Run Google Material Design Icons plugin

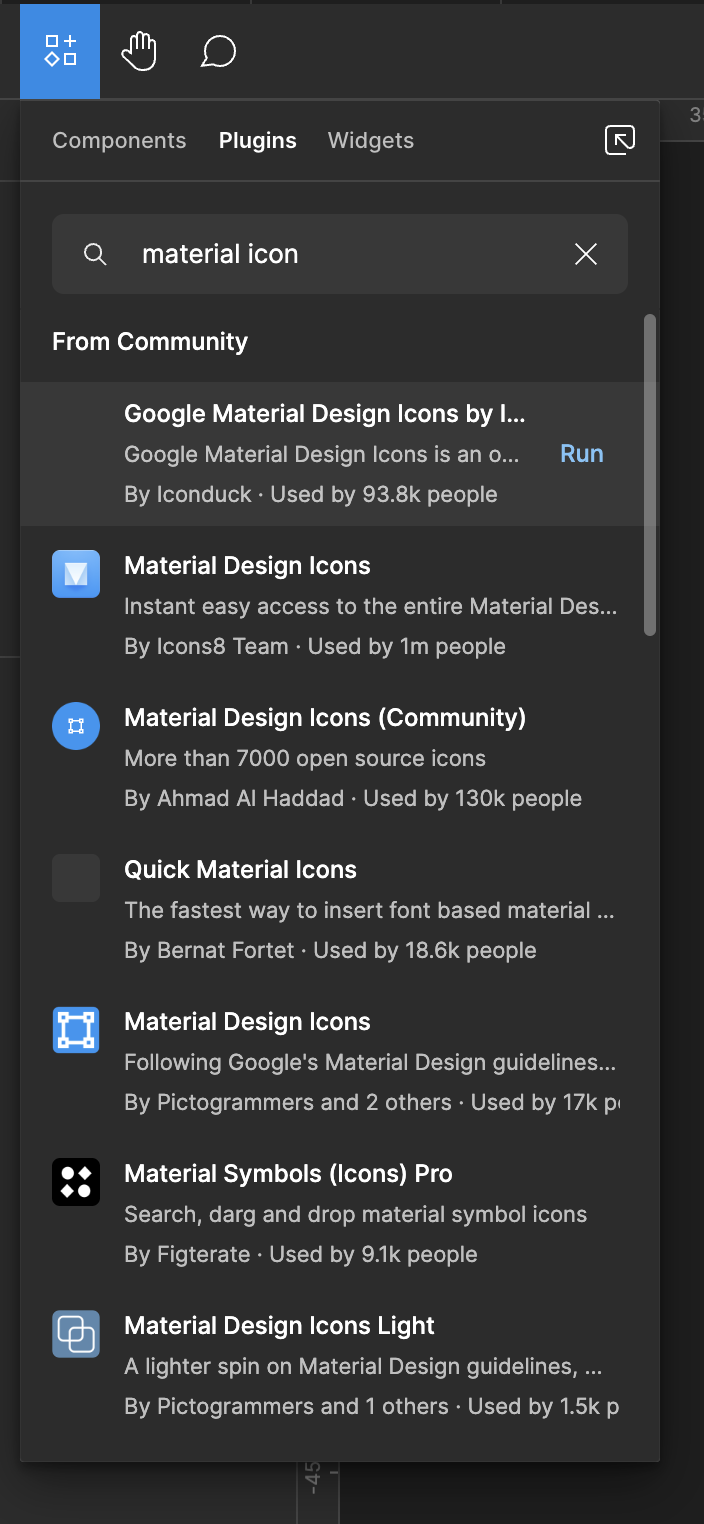click(x=582, y=454)
